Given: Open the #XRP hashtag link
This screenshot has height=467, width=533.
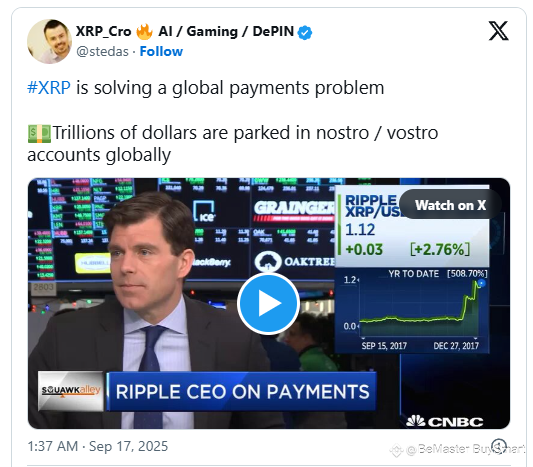Looking at the screenshot, I should click(x=49, y=88).
